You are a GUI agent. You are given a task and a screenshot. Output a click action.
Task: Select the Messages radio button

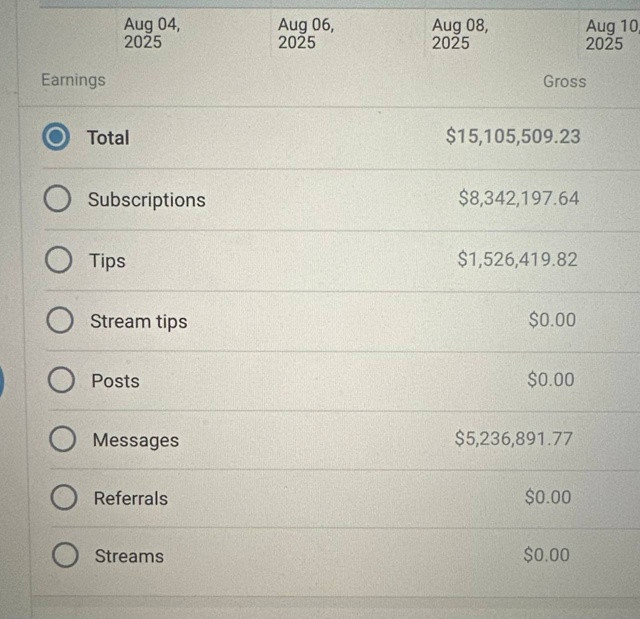tap(62, 439)
